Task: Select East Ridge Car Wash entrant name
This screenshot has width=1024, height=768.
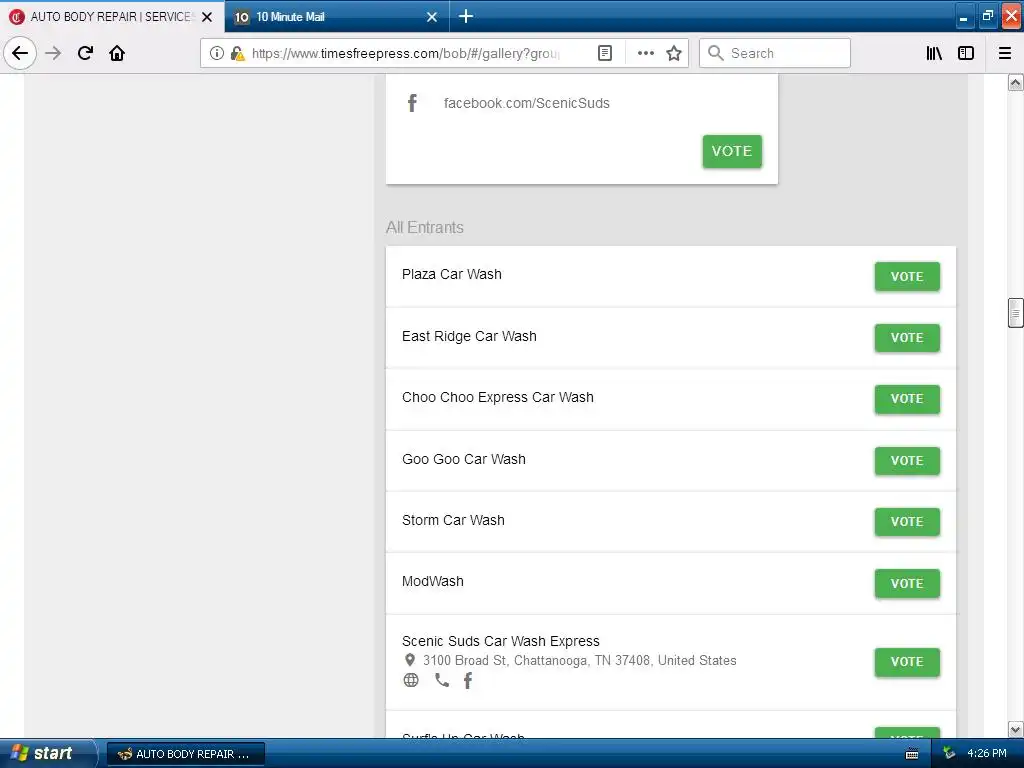Action: click(469, 336)
